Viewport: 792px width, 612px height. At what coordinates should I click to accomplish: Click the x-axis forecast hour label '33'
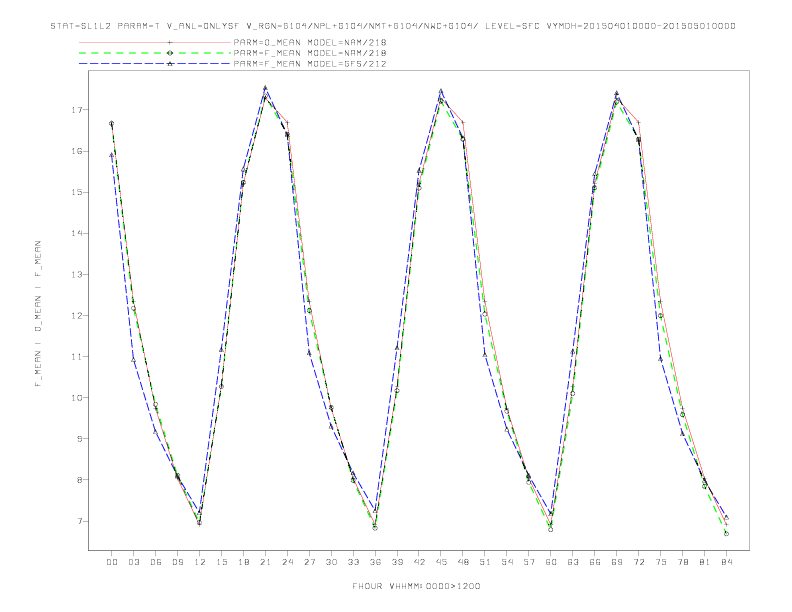353,562
